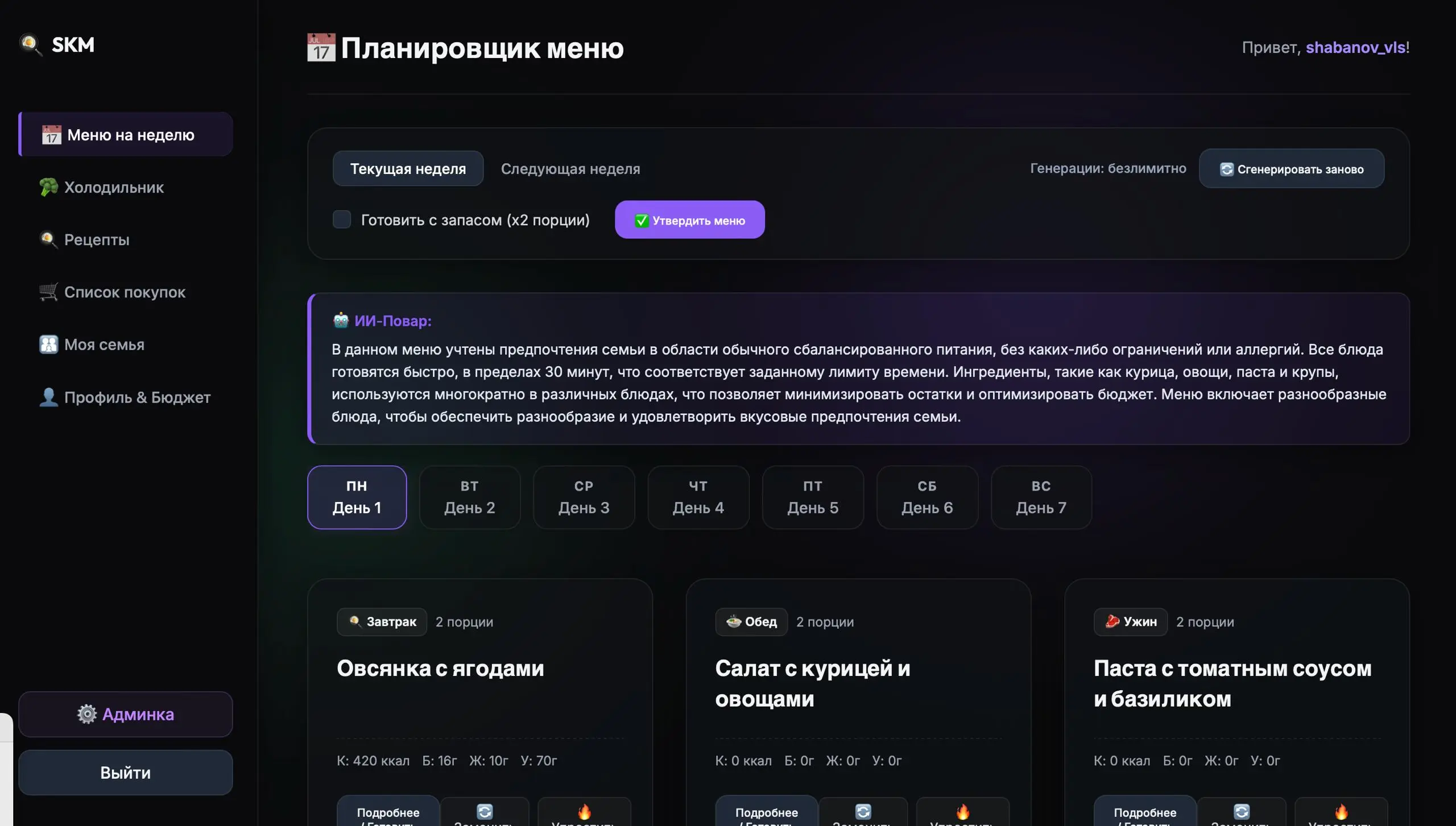This screenshot has height=826, width=1456.
Task: Click the Завтрак meal badge
Action: point(382,621)
